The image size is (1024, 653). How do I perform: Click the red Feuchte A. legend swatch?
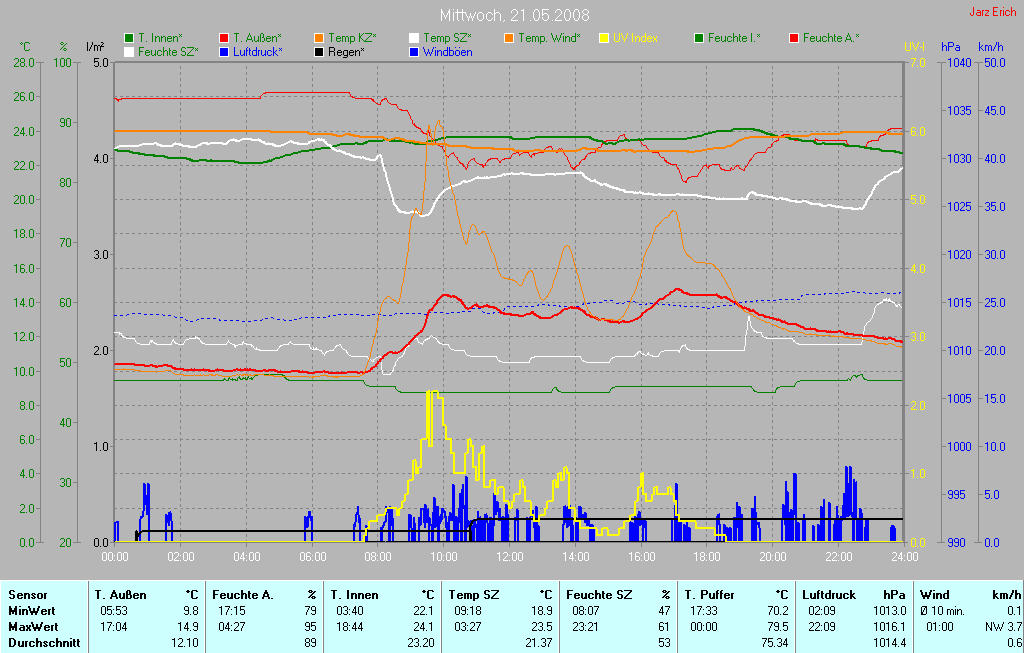(794, 38)
